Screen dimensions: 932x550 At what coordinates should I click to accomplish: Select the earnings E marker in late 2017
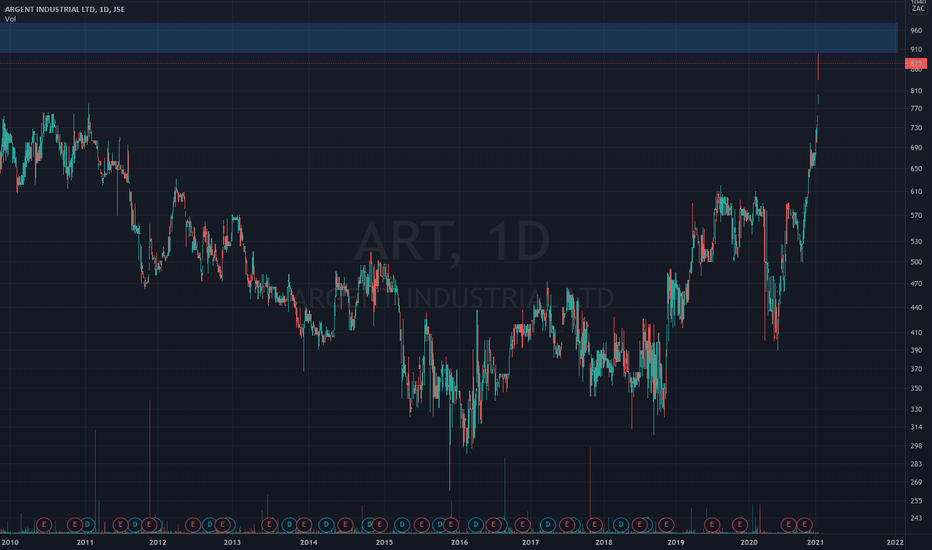[x=594, y=524]
